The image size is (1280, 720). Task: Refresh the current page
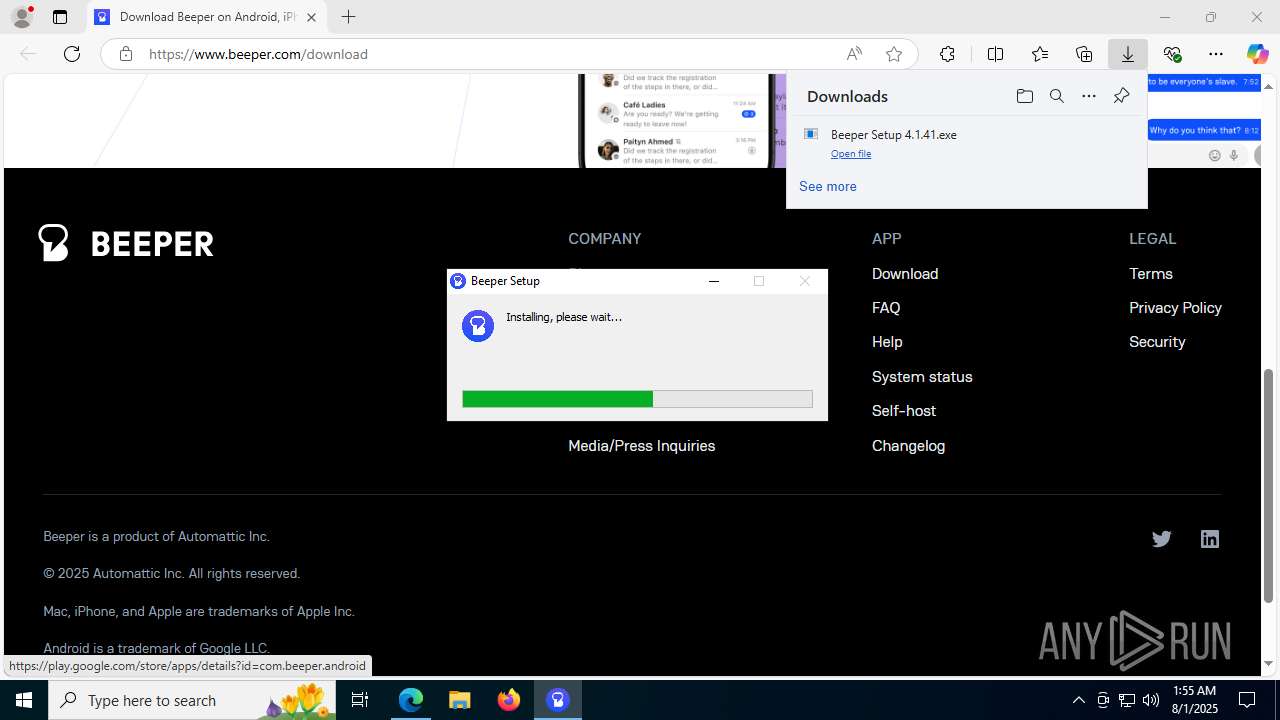pyautogui.click(x=72, y=54)
